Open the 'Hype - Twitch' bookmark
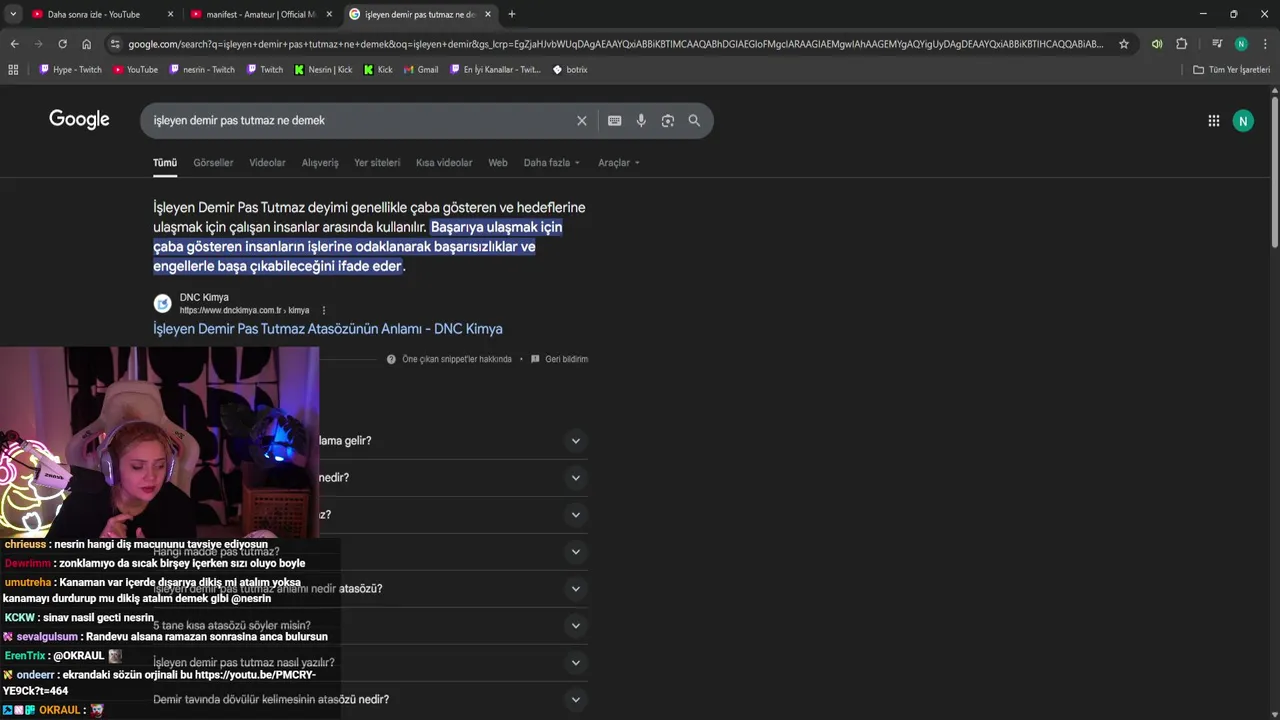Screen dimensions: 1280x720 point(70,70)
